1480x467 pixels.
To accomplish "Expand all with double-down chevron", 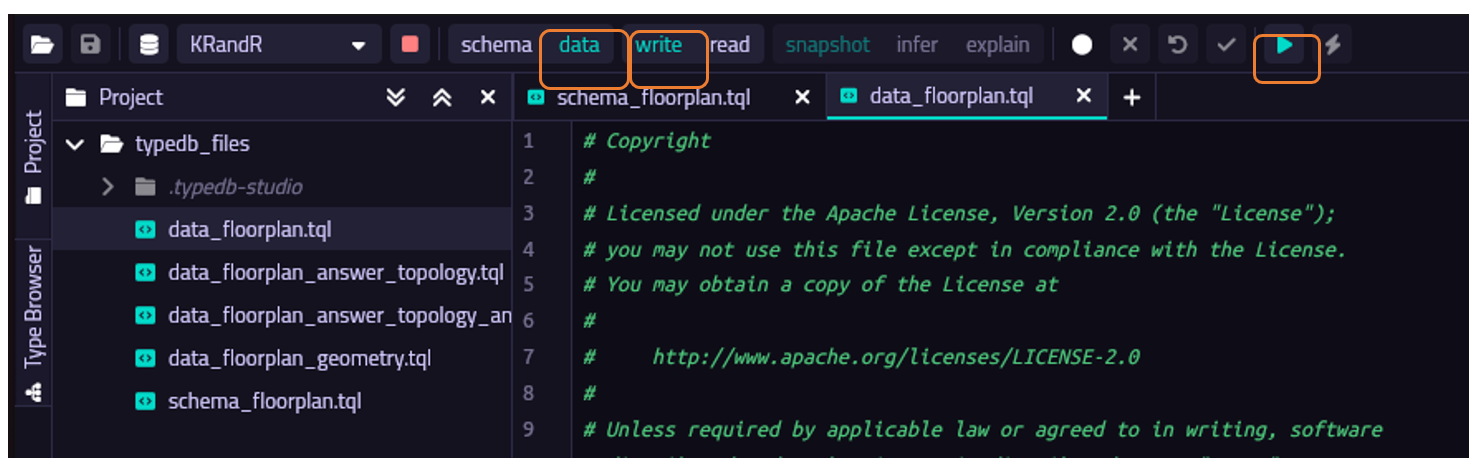I will click(x=396, y=97).
